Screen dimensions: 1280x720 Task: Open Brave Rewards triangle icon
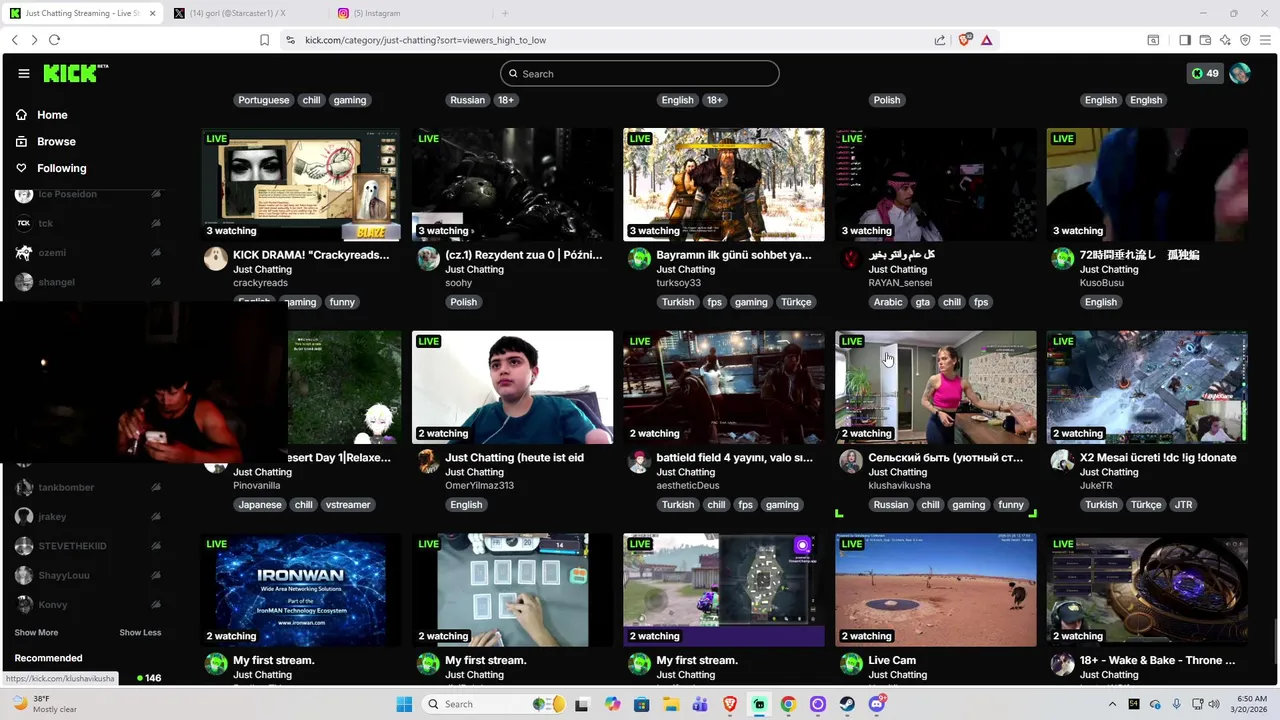pyautogui.click(x=986, y=40)
